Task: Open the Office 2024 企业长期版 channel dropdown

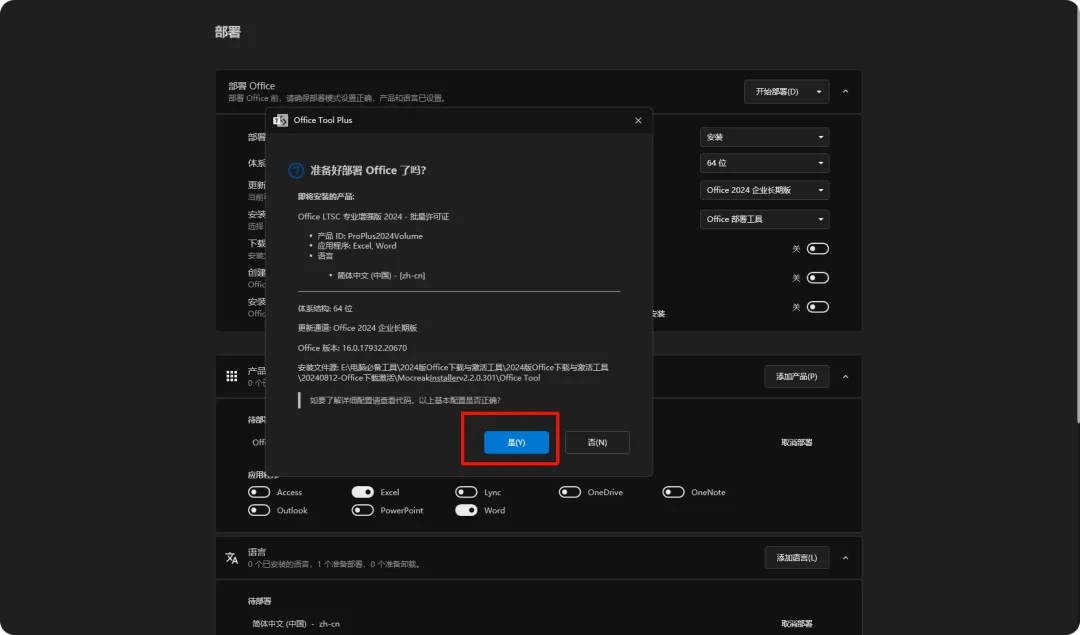Action: pos(765,190)
